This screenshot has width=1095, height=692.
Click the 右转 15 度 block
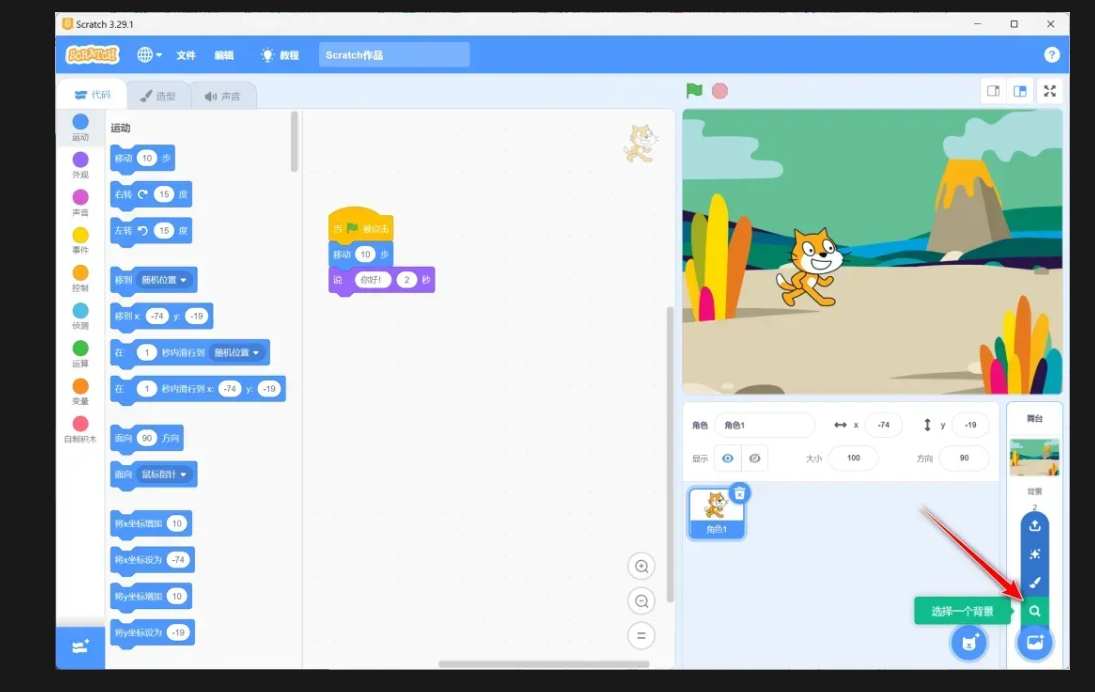pos(151,195)
